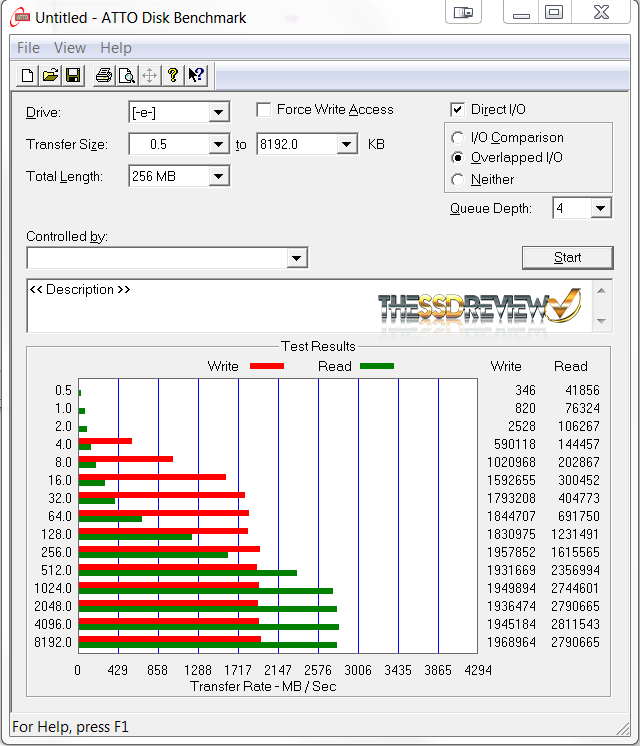
Task: Click the Open file toolbar icon
Action: 50,75
